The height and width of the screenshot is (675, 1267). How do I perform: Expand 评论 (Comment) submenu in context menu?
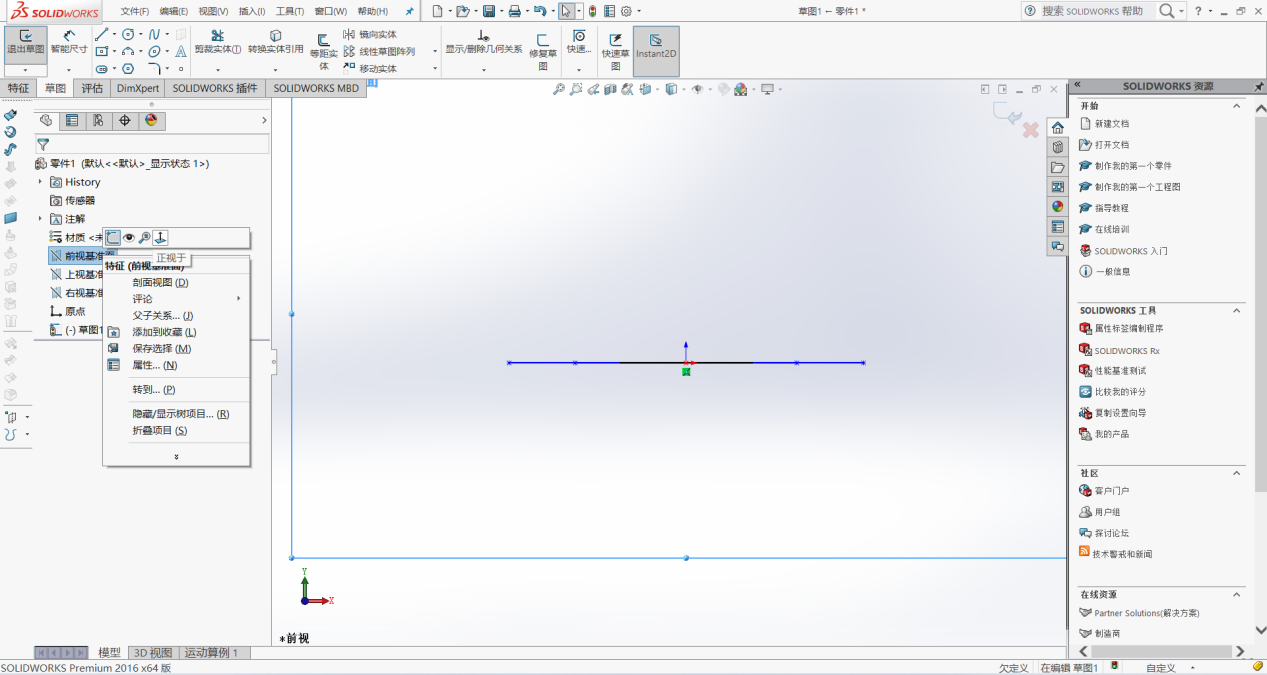pos(239,299)
